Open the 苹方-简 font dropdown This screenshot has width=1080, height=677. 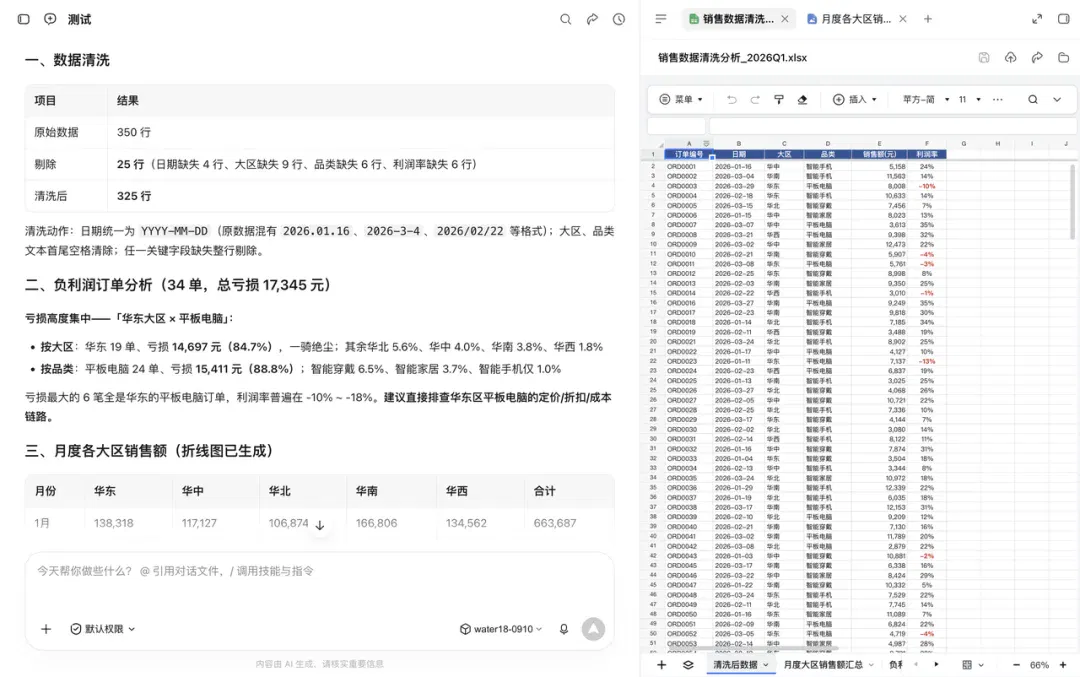click(926, 100)
